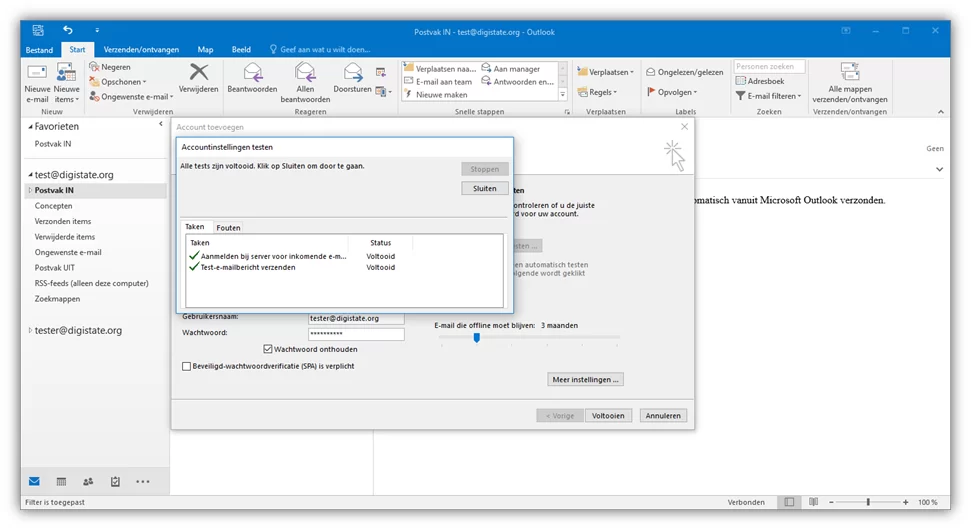Click the Doorsturen icon

[352, 72]
